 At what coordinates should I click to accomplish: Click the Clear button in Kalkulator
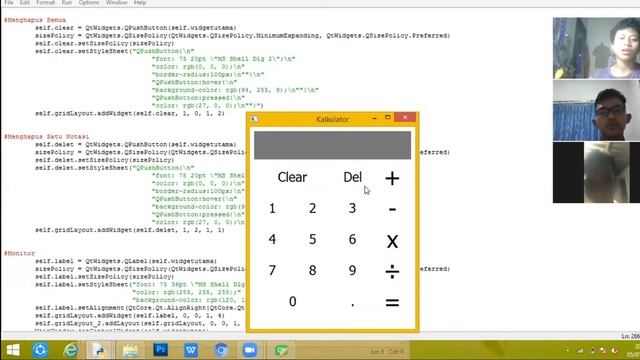292,178
